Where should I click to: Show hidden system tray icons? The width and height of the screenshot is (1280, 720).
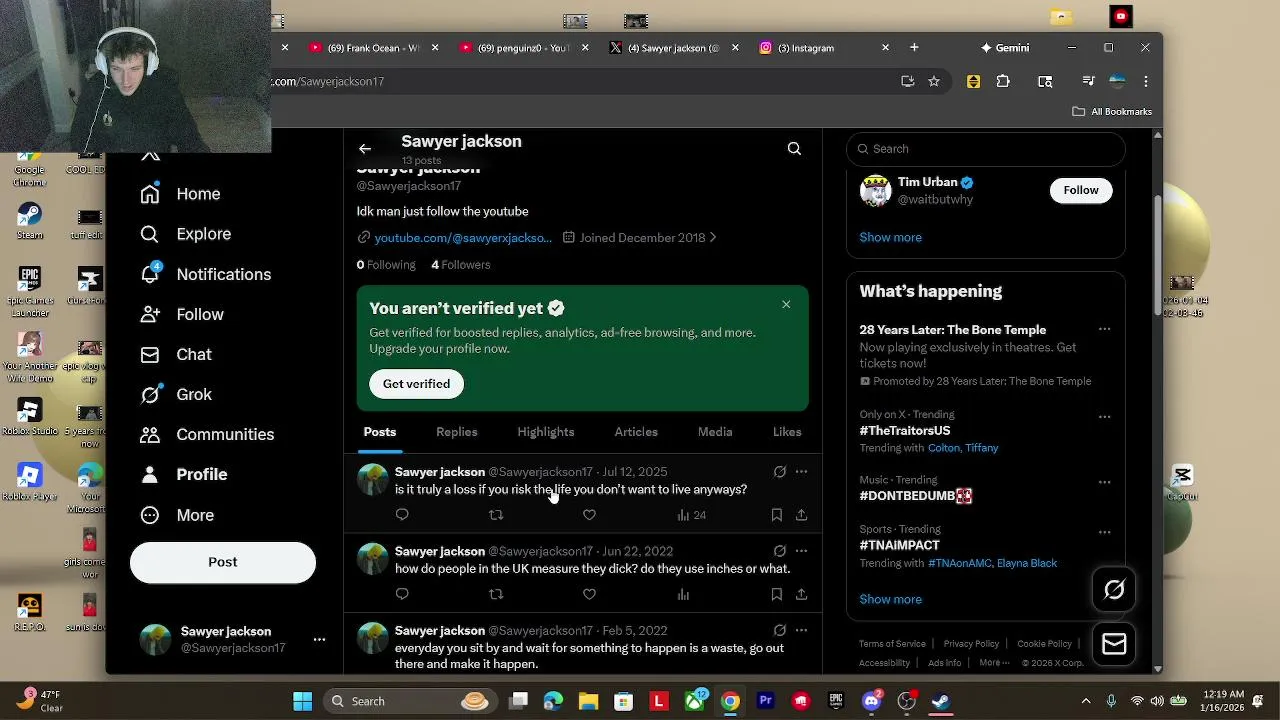[1086, 701]
